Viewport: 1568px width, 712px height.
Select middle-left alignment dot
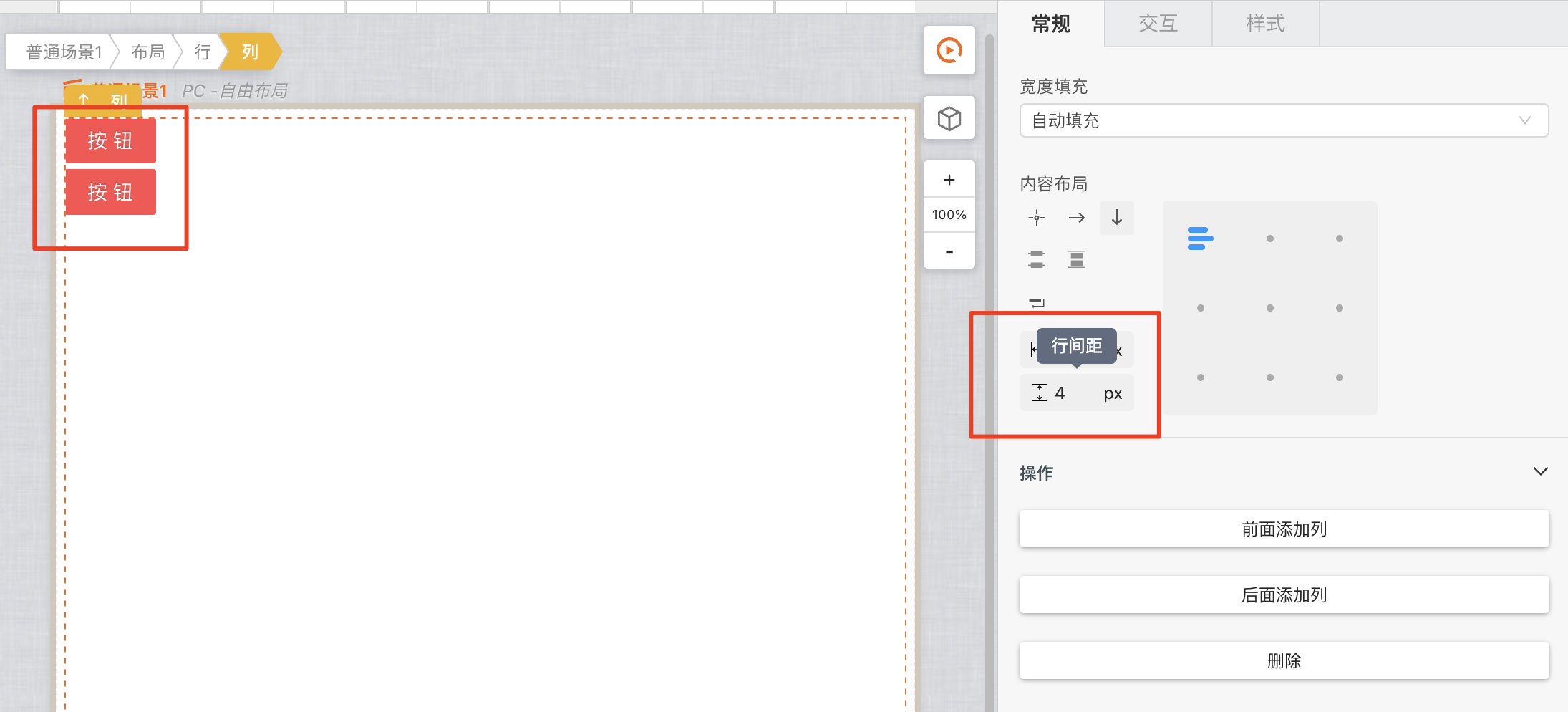tap(1201, 308)
